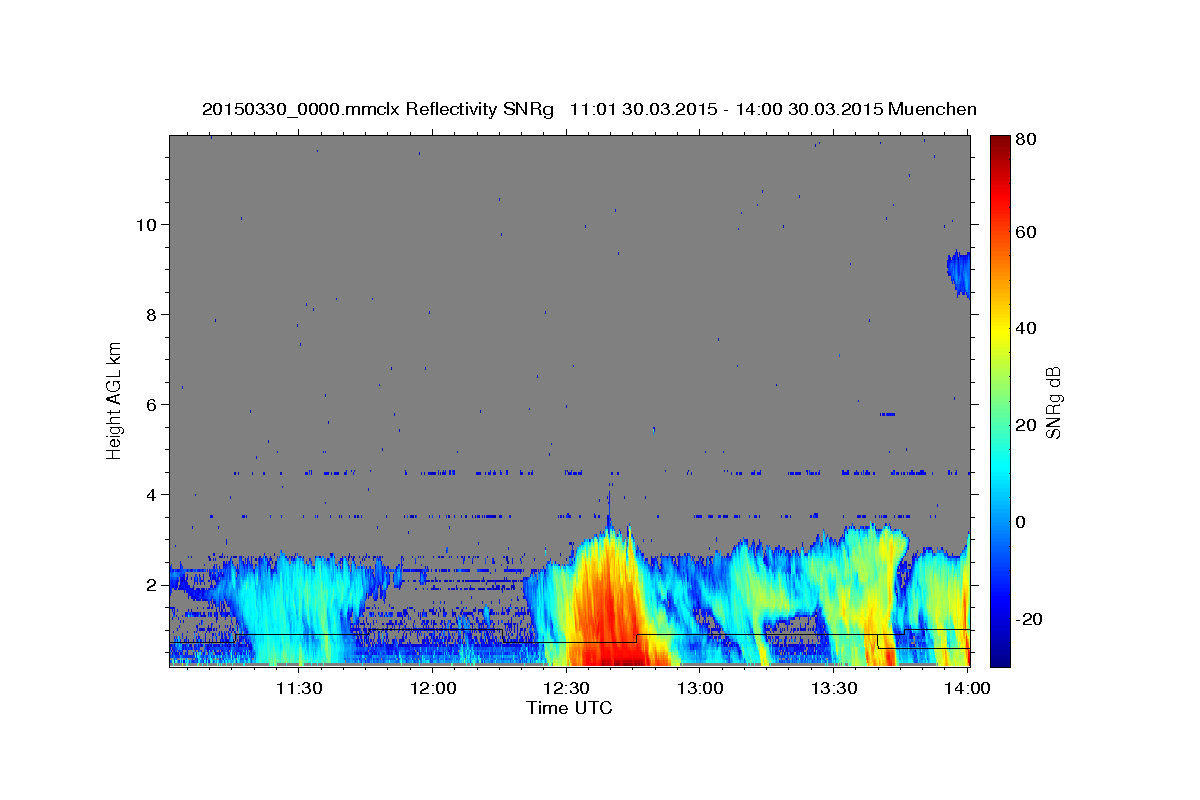Click the plot title text '20150330_0000.mmclx Reflectivity SNRg'
Screen dimensions: 1200x800
pos(378,109)
